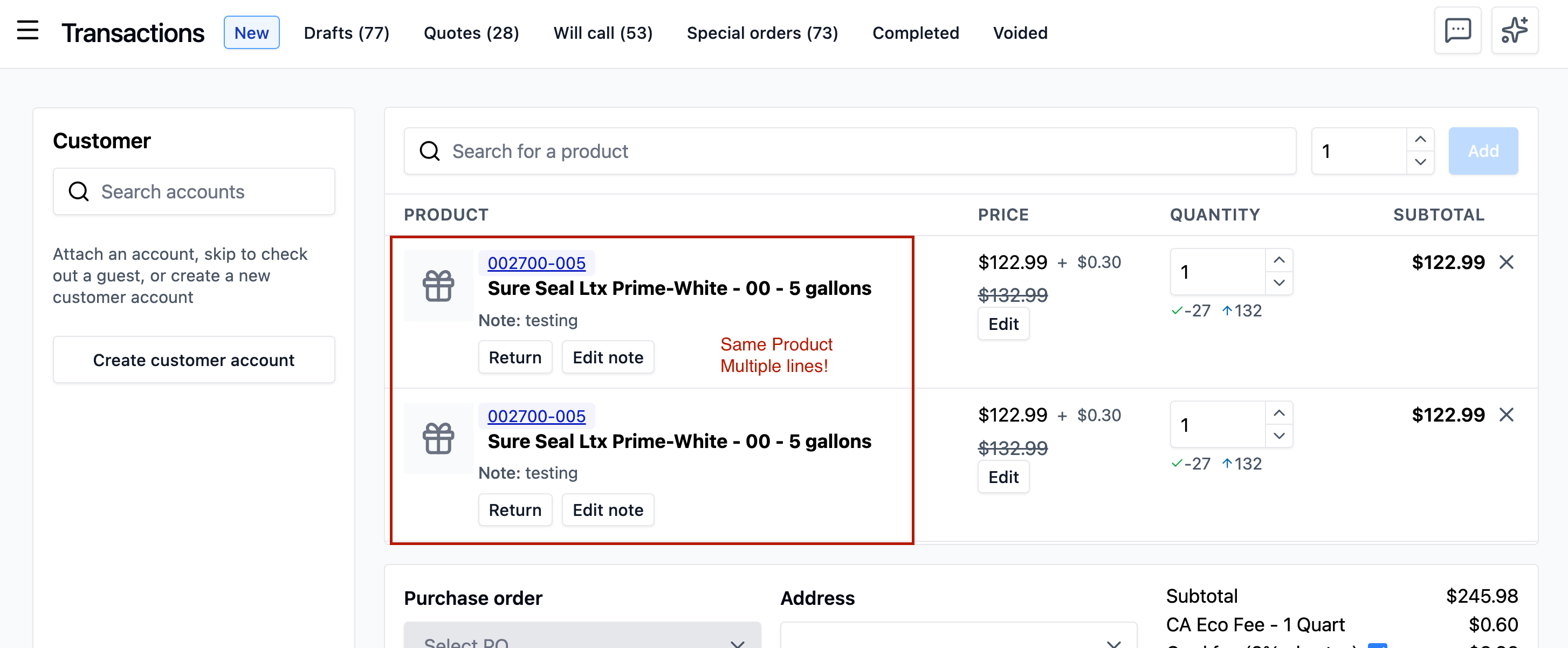Remove the first Sure Seal line item
Screen dimensions: 1568x648
tap(1506, 262)
